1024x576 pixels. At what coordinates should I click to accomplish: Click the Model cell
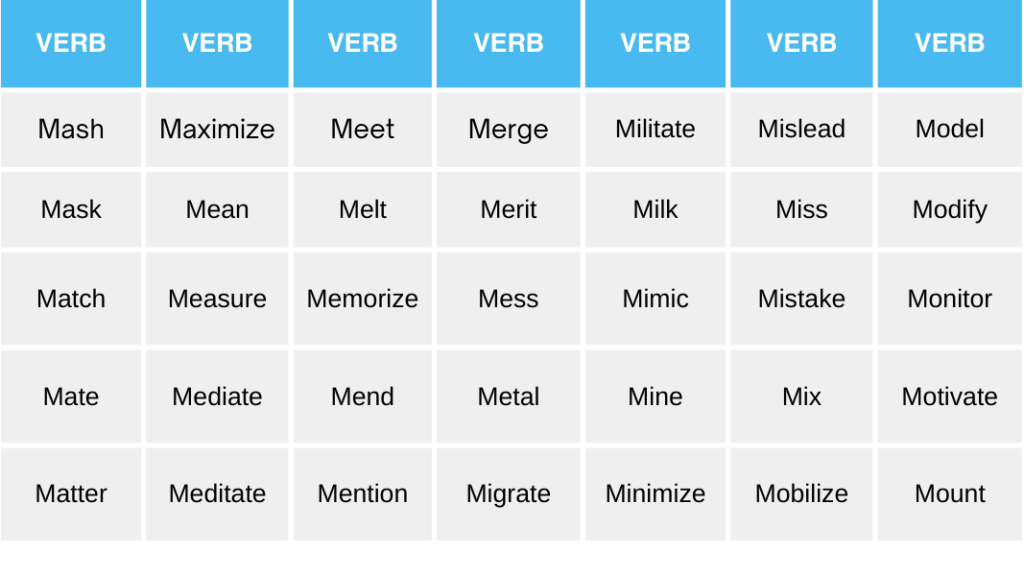point(950,129)
